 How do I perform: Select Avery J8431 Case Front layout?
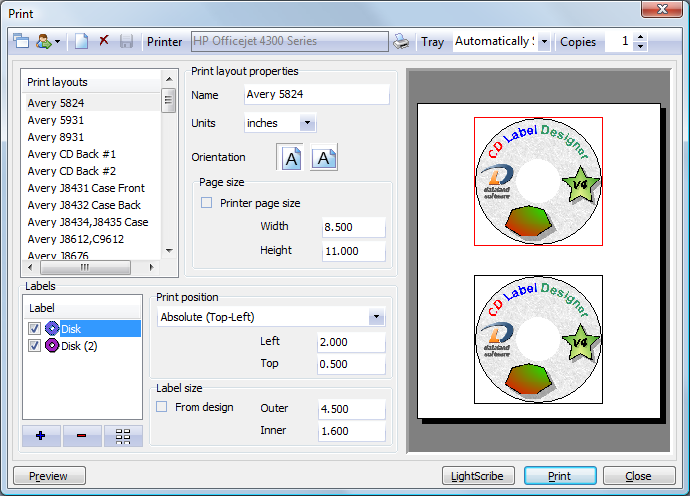[91, 188]
